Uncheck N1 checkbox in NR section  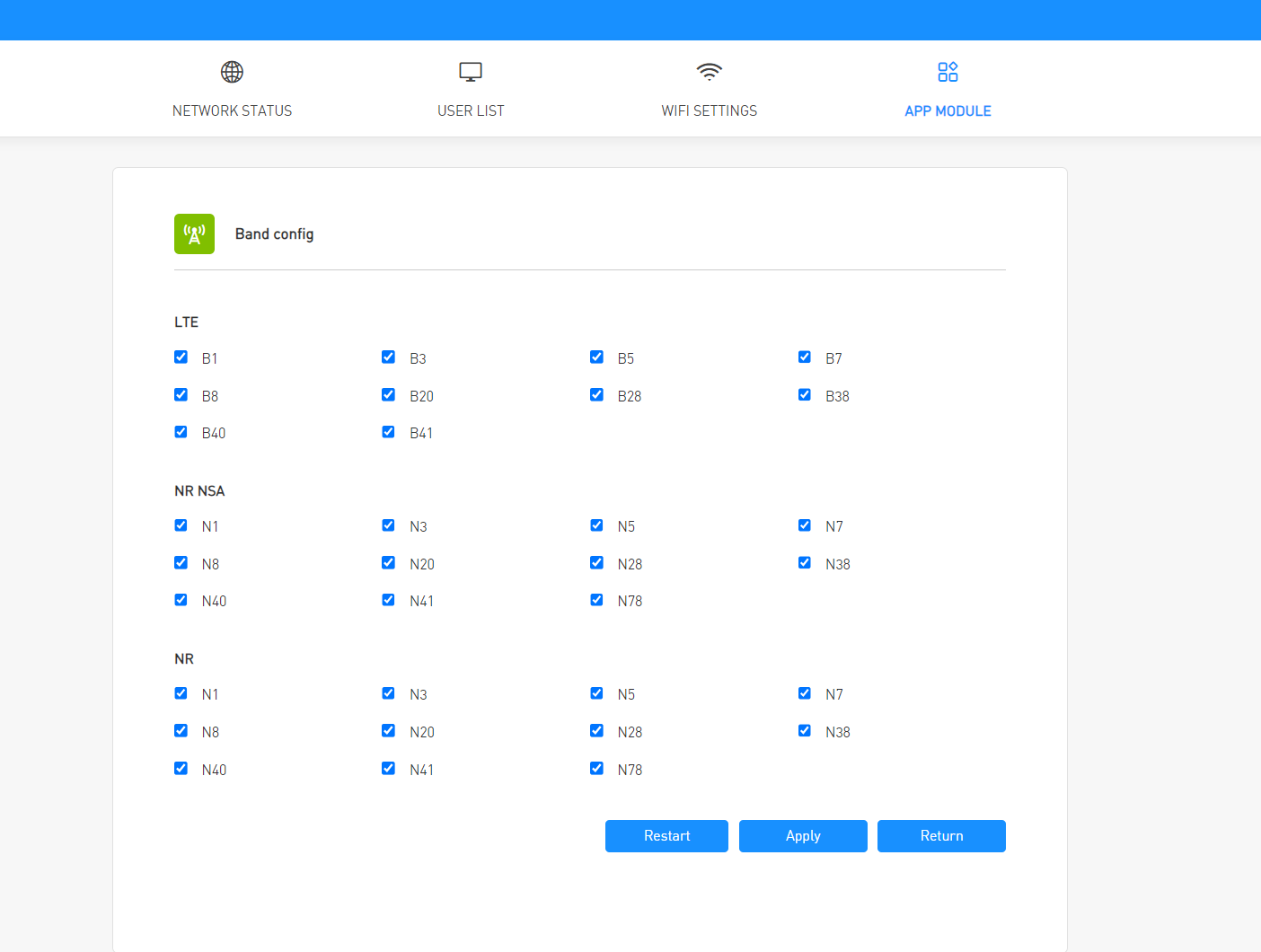181,692
